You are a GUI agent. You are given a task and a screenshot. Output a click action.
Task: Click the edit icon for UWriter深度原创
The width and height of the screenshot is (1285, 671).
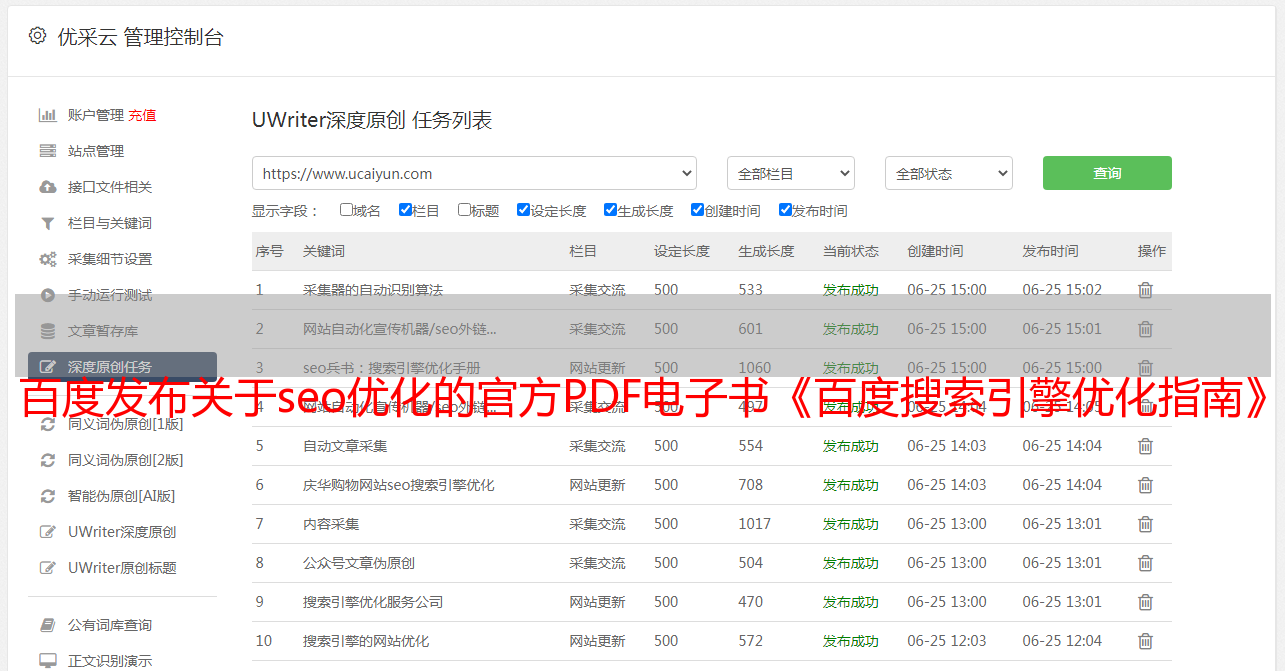[47, 532]
